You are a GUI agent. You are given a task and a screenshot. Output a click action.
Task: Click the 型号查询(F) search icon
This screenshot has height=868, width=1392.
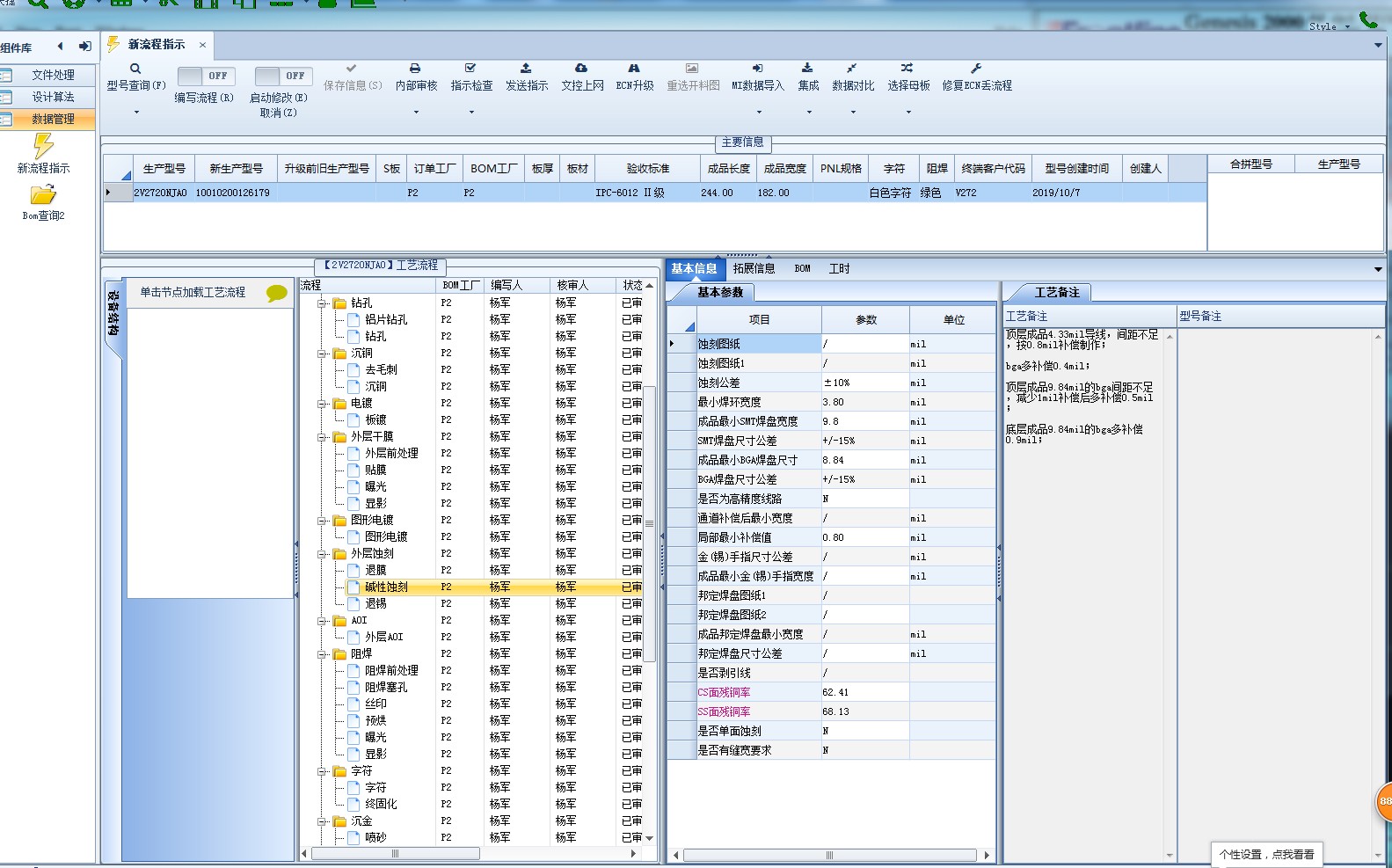coord(135,69)
